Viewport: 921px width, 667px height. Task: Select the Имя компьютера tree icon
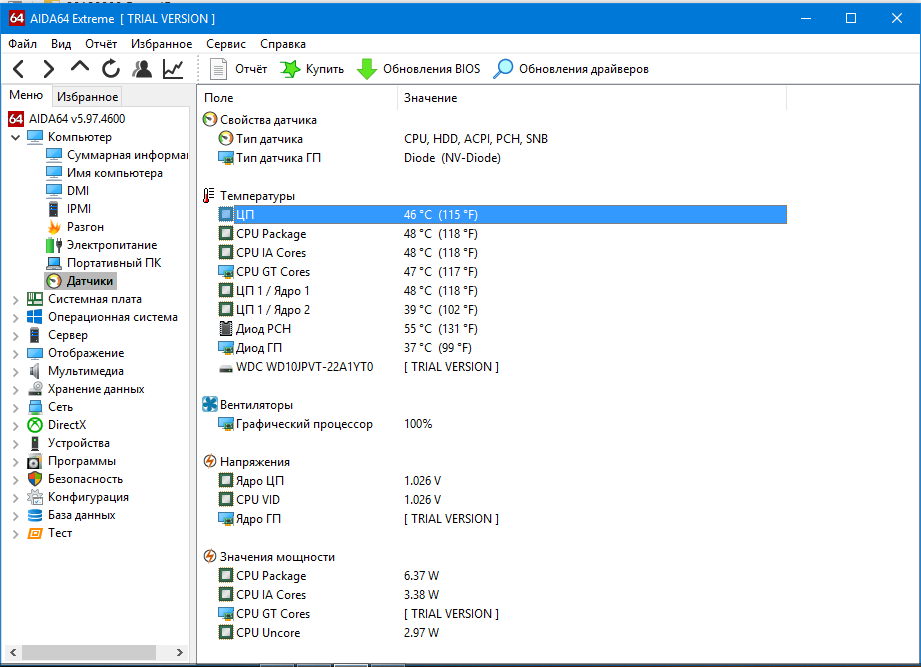click(x=54, y=173)
